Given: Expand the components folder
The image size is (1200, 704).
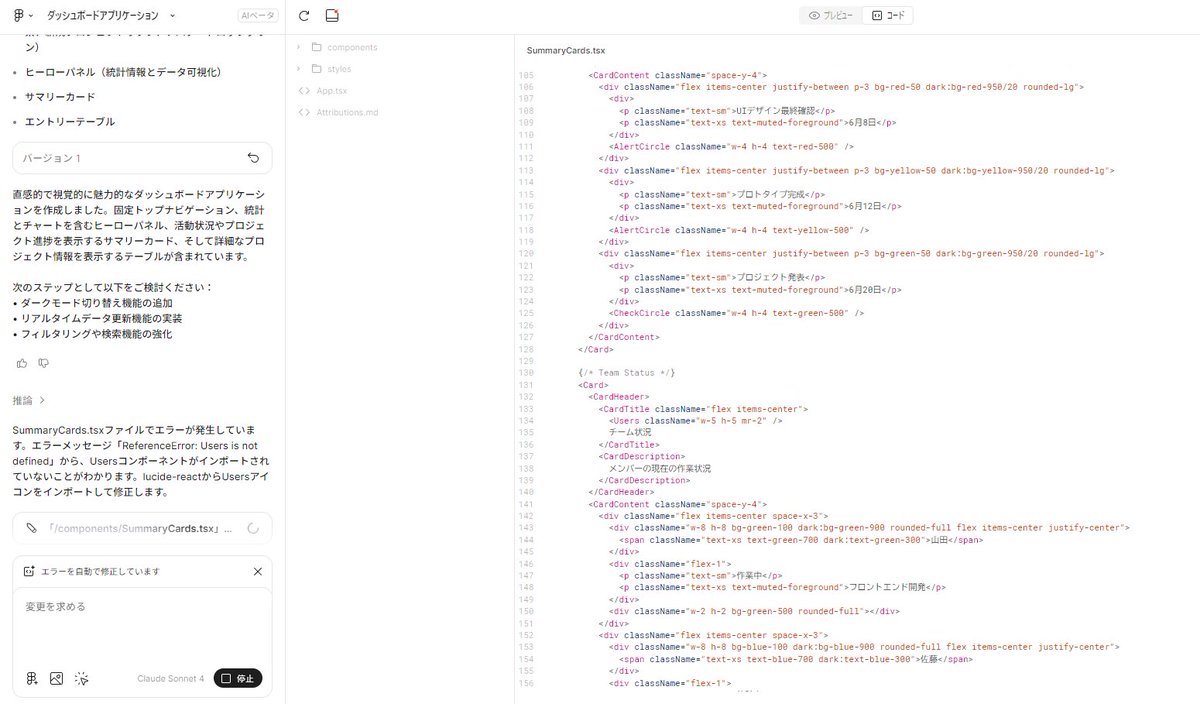Looking at the screenshot, I should 299,47.
